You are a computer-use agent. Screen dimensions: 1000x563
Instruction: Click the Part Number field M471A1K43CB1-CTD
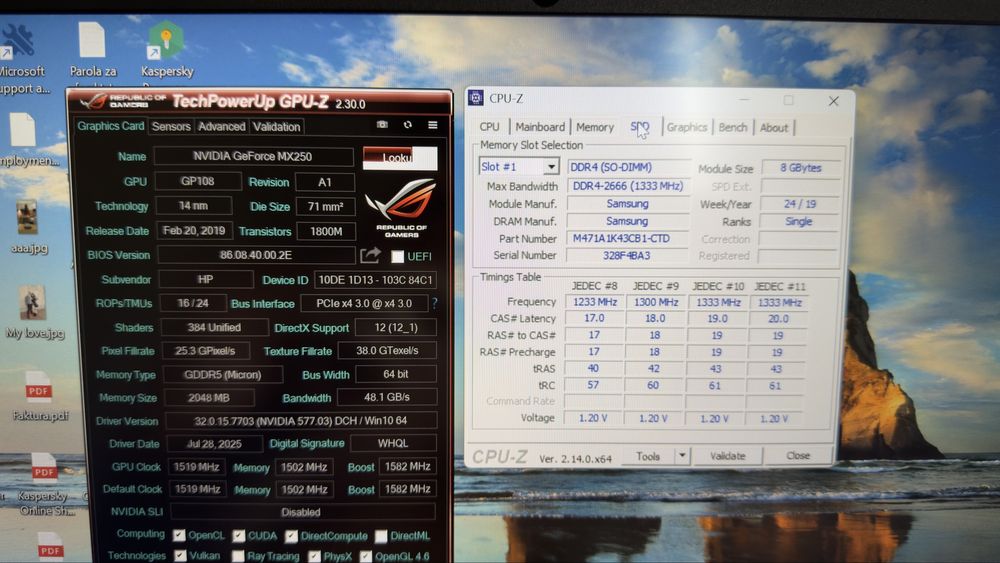tap(628, 238)
